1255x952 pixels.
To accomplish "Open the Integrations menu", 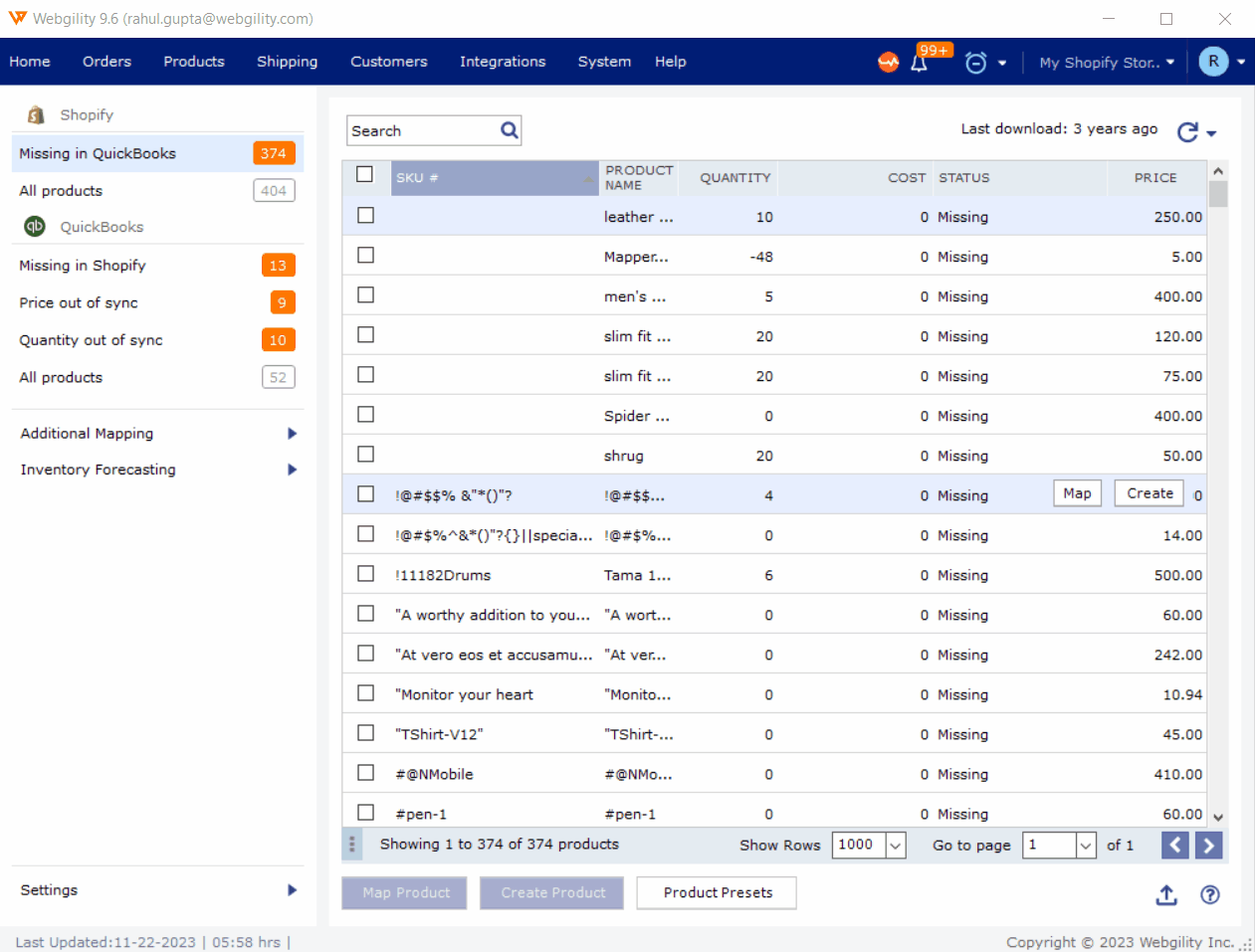I will (502, 62).
